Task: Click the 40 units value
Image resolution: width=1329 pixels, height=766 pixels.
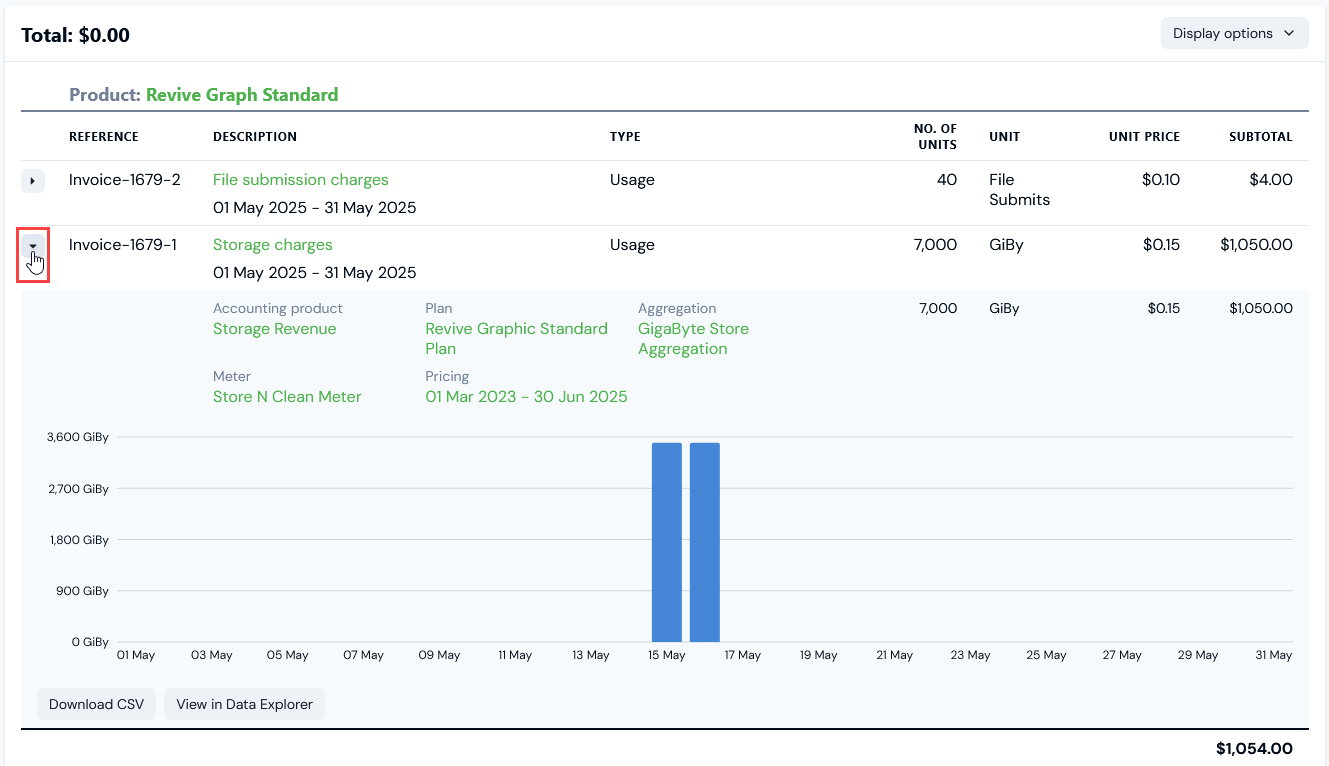Action: pos(946,180)
